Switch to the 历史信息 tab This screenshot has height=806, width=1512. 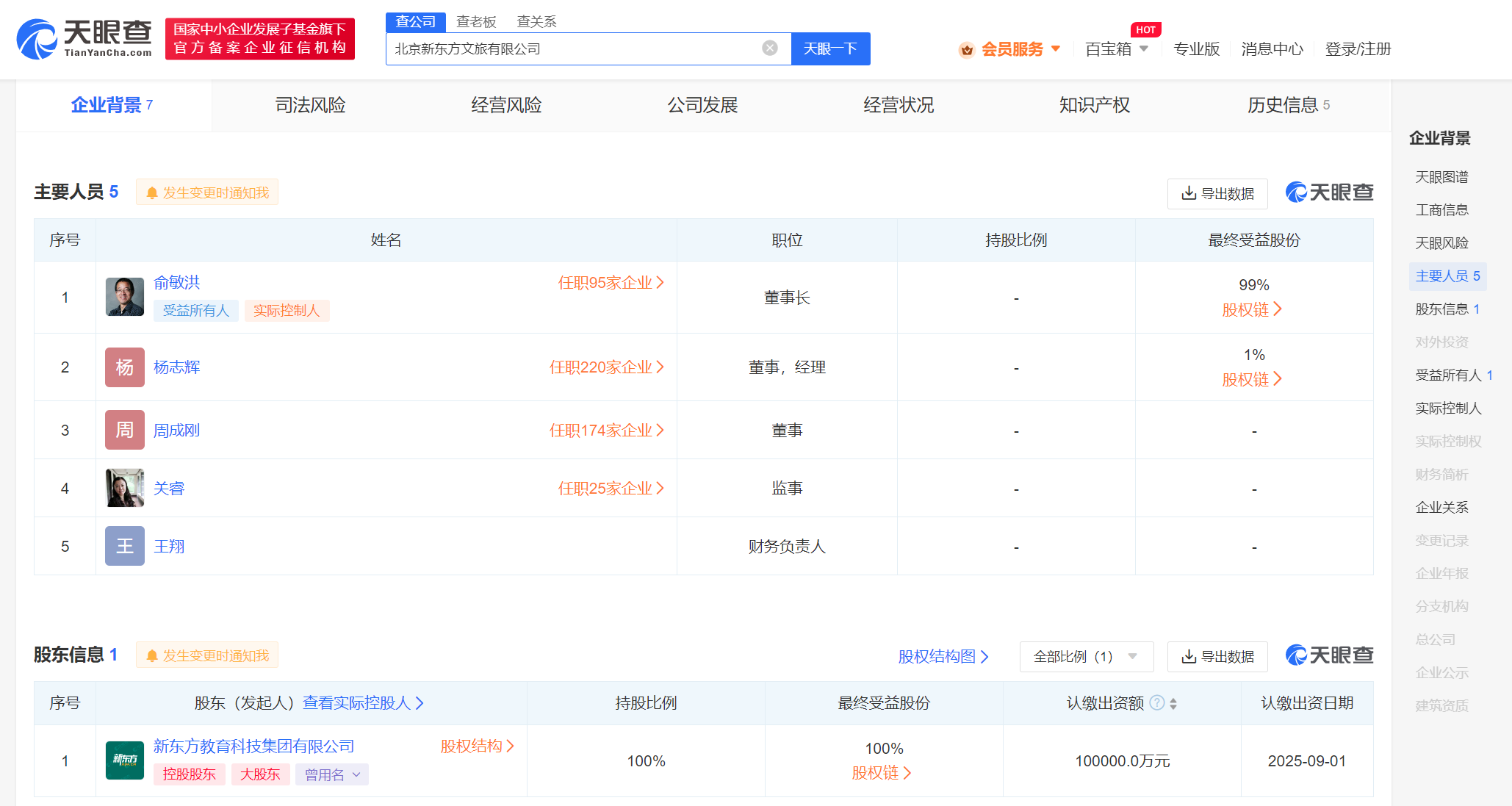[x=1290, y=105]
